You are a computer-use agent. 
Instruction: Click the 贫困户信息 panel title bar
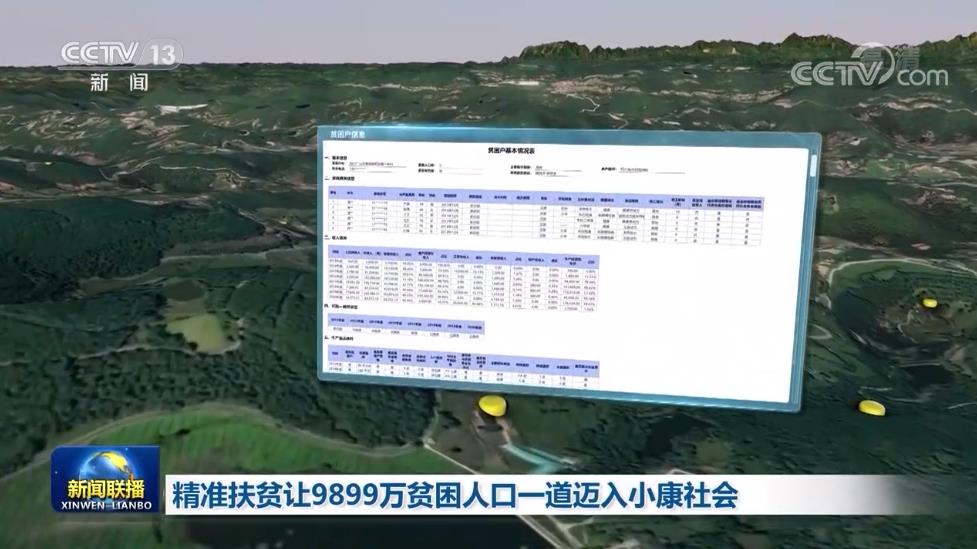(x=347, y=135)
